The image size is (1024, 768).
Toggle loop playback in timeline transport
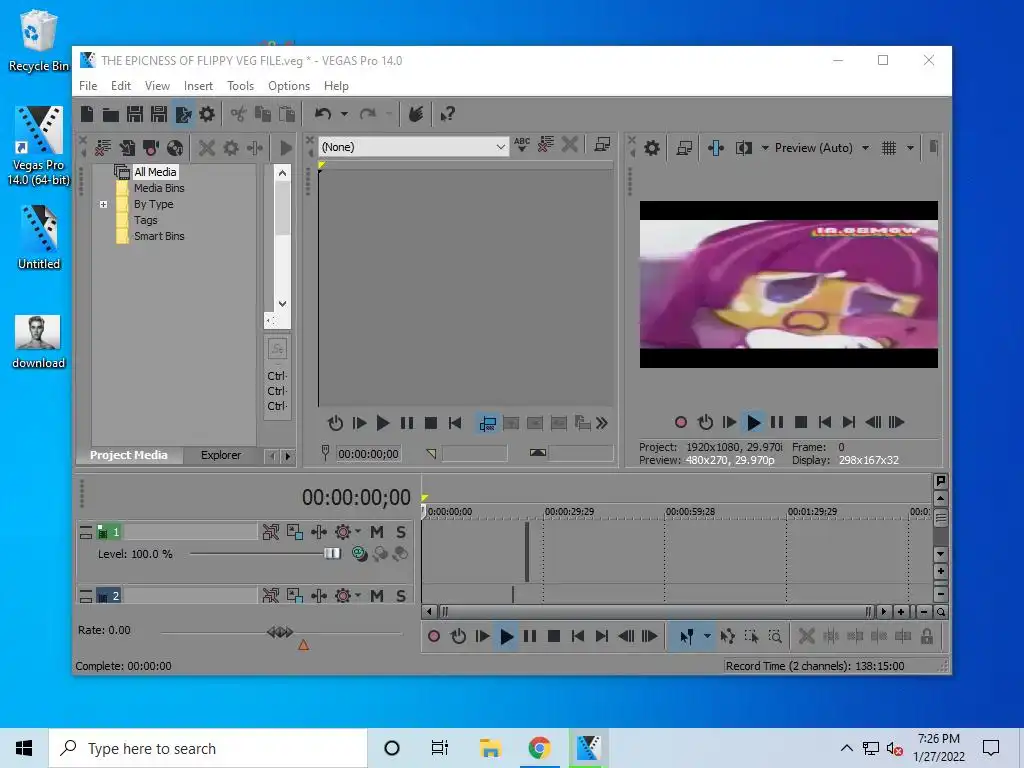click(x=458, y=637)
